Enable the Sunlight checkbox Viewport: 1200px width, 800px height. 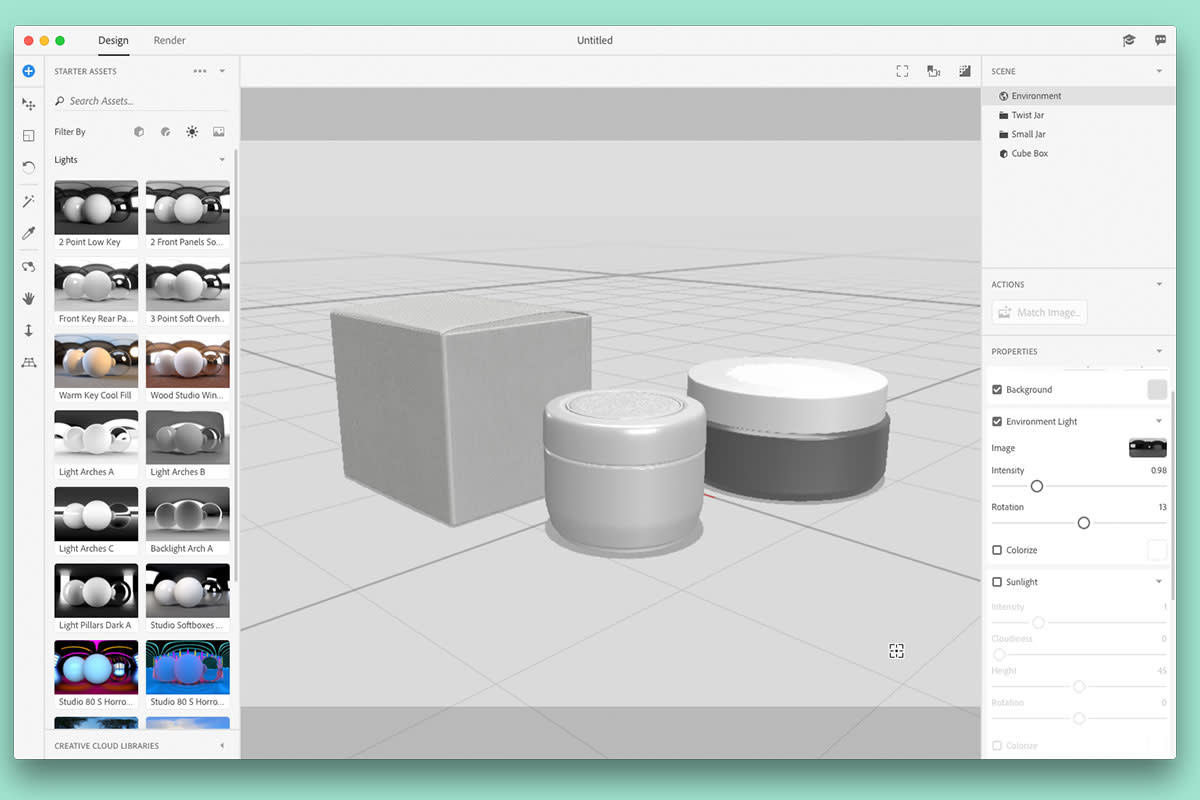[997, 582]
